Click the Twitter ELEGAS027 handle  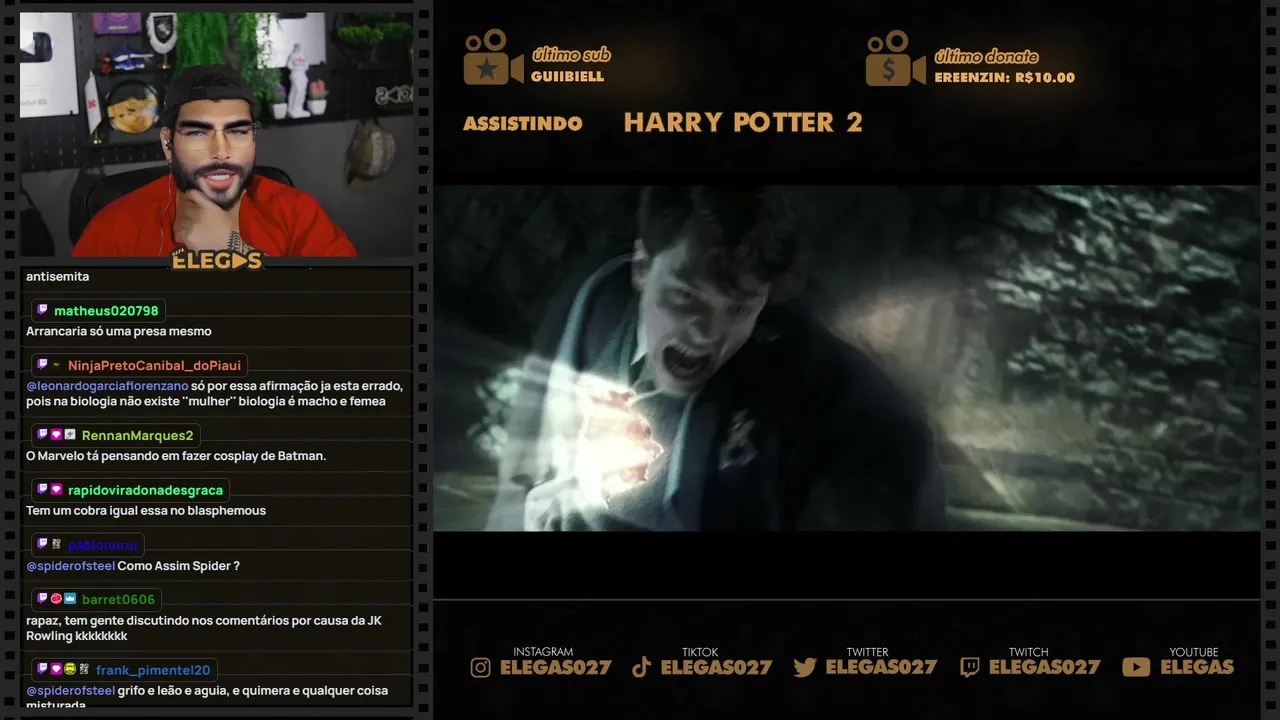[881, 668]
